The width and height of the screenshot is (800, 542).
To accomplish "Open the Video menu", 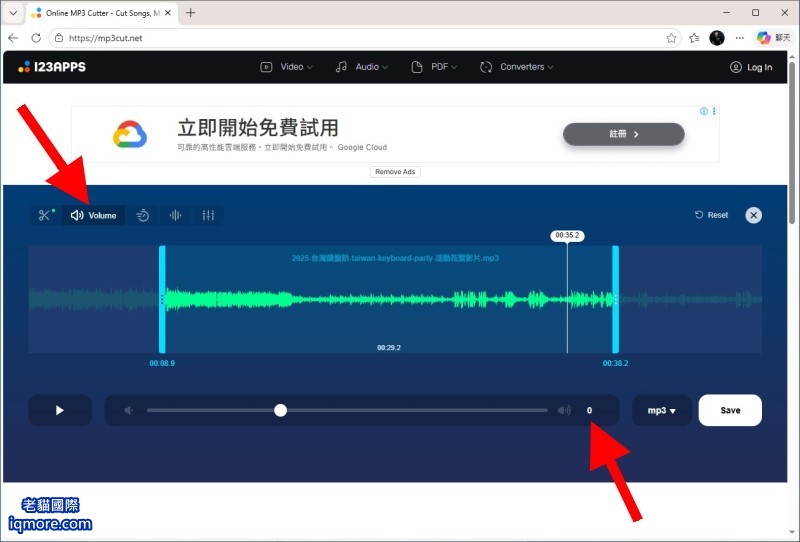I will [286, 67].
